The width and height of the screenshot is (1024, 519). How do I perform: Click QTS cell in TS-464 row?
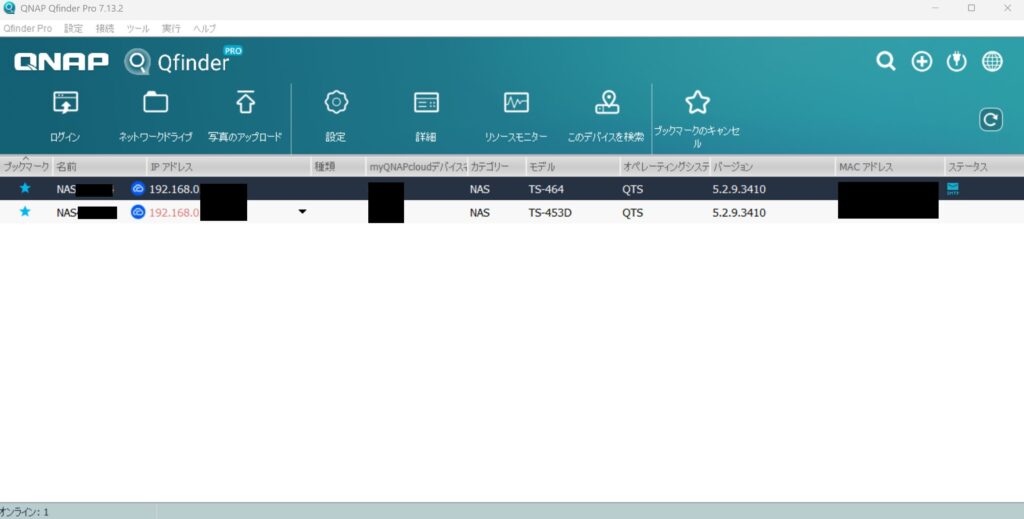click(632, 189)
